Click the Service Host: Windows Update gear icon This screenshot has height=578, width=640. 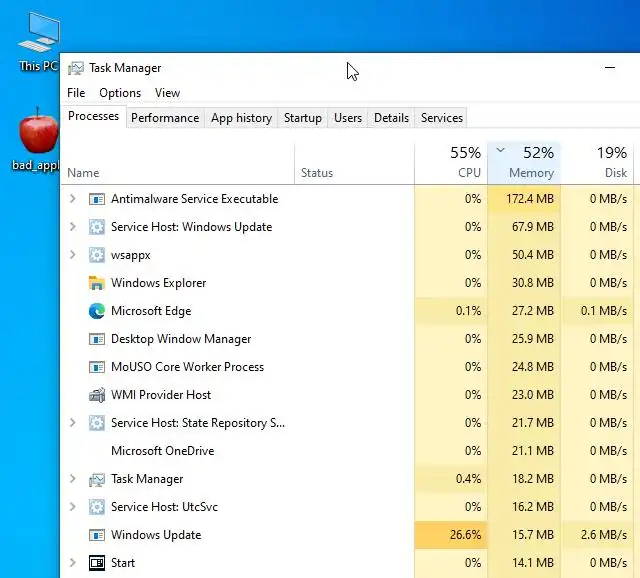point(97,227)
